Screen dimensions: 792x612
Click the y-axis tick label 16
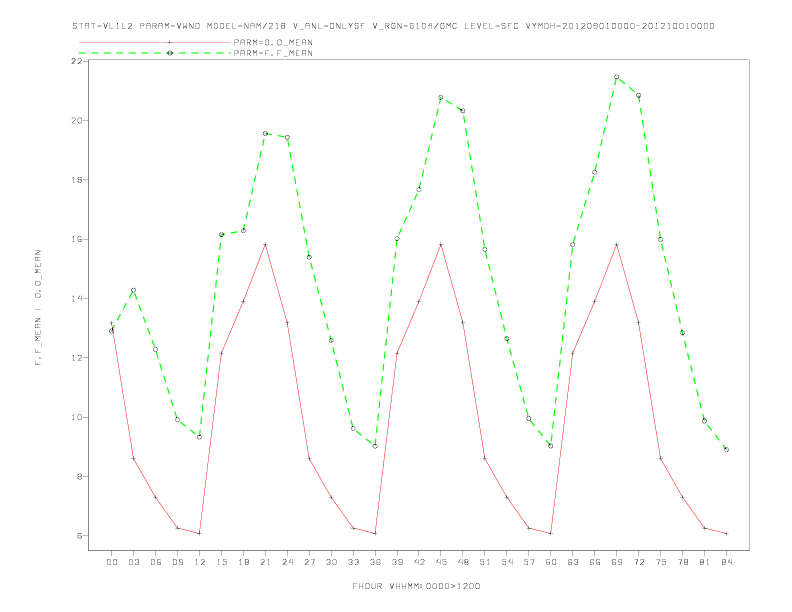coord(76,239)
